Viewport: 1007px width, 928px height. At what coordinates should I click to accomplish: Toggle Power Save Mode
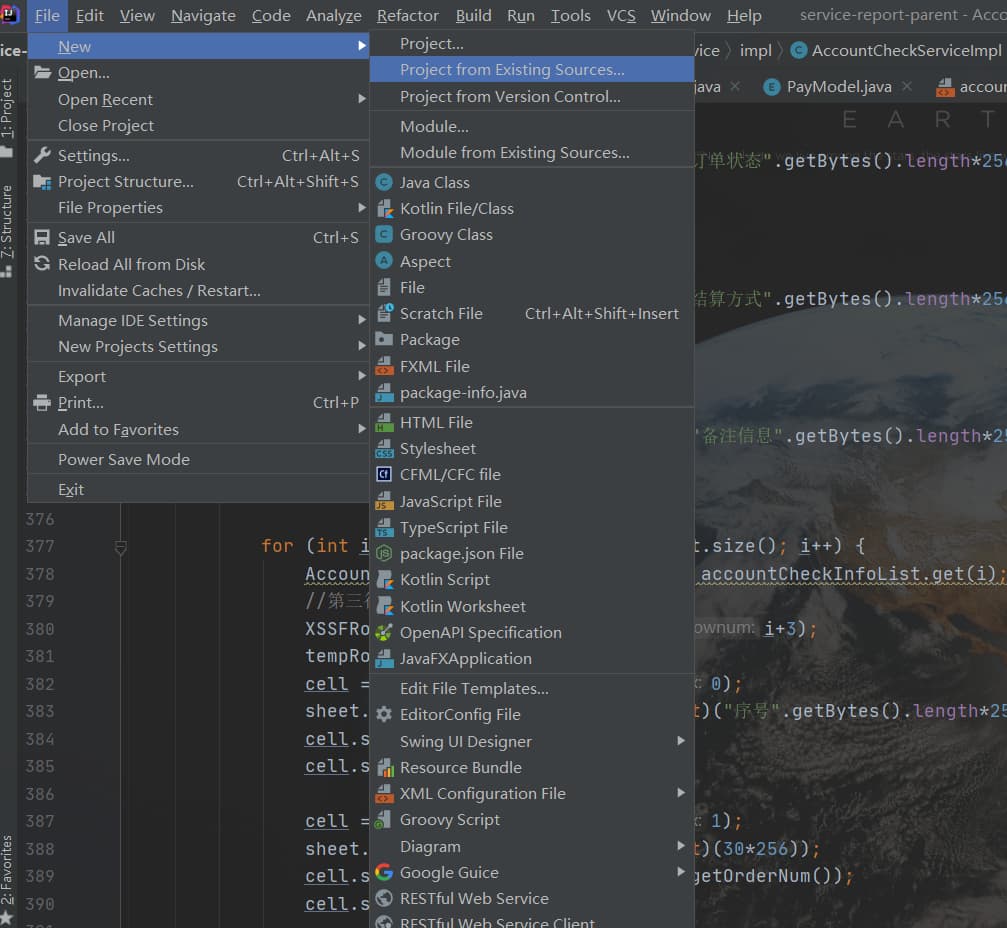pos(123,460)
